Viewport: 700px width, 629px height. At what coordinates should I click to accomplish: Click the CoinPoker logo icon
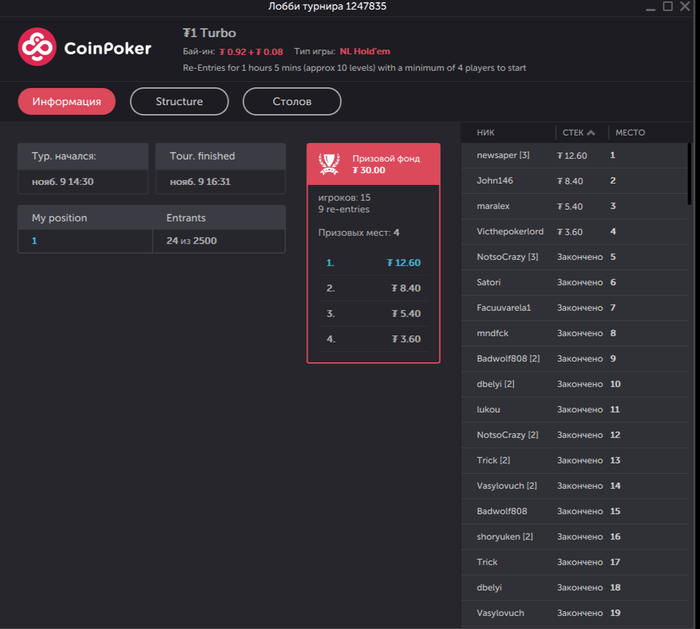(x=37, y=47)
